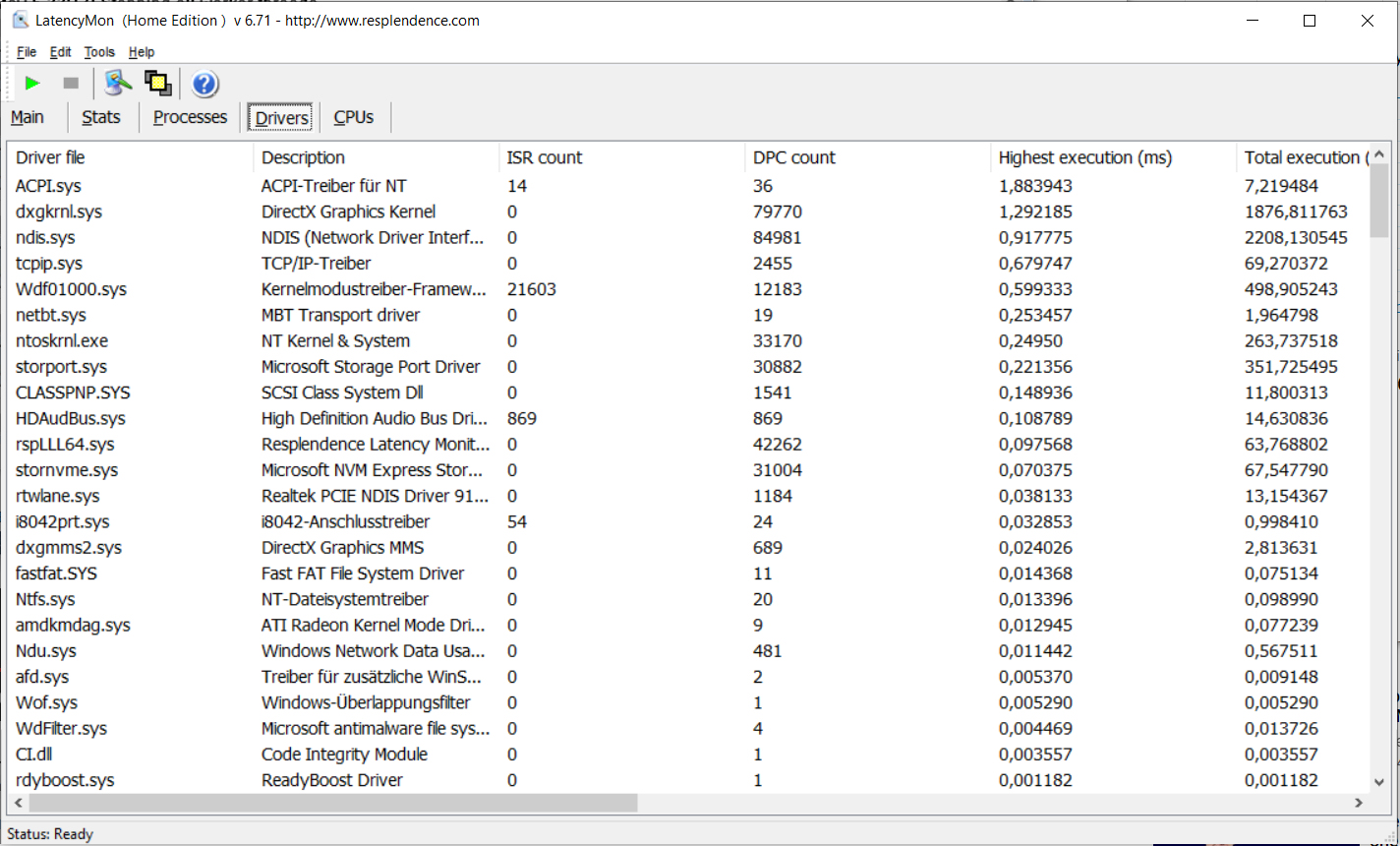Viewport: 1400px width, 846px height.
Task: Switch to the CPUs tab
Action: pyautogui.click(x=354, y=117)
